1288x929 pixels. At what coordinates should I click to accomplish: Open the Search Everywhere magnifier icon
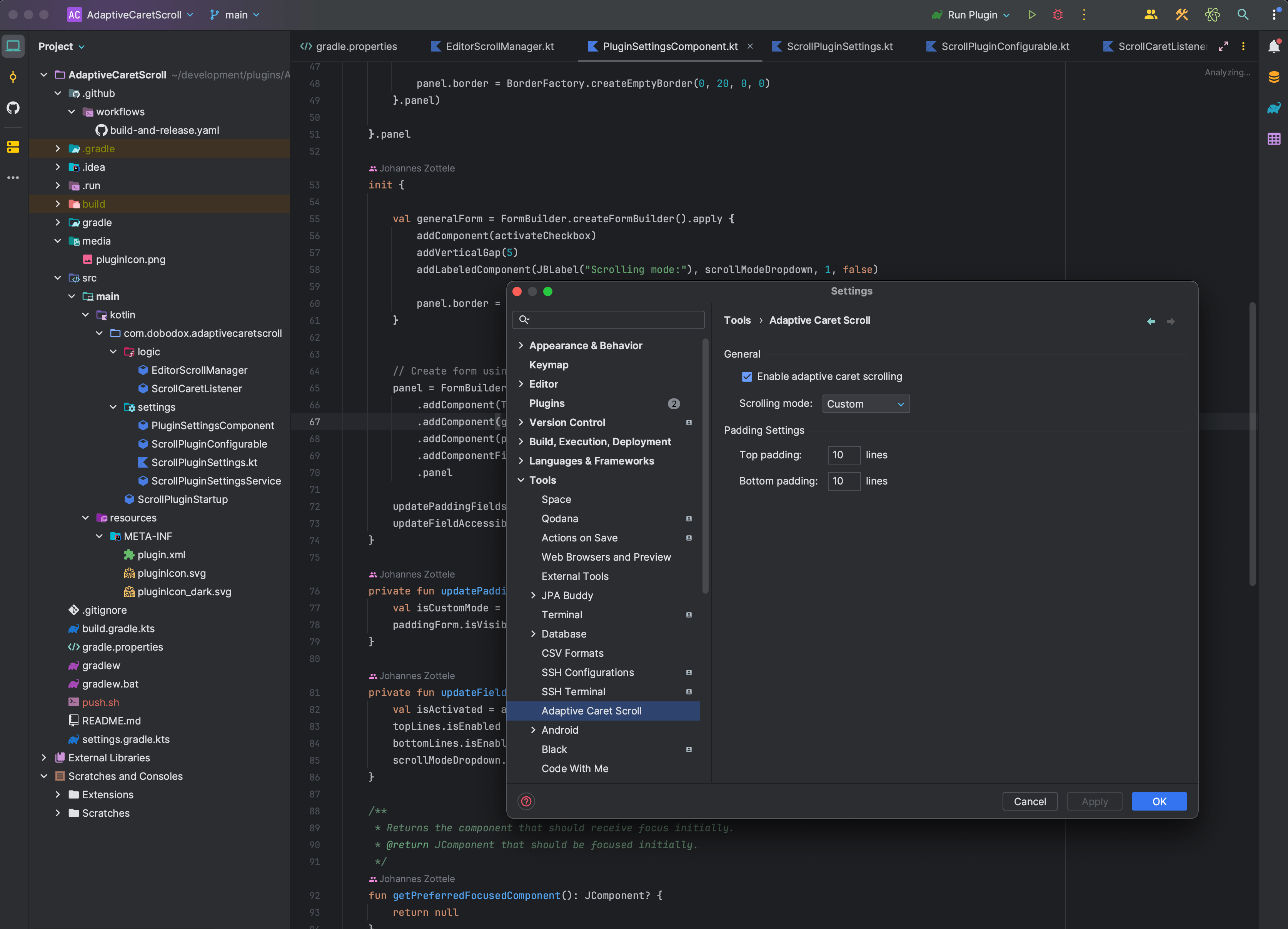(x=1243, y=15)
